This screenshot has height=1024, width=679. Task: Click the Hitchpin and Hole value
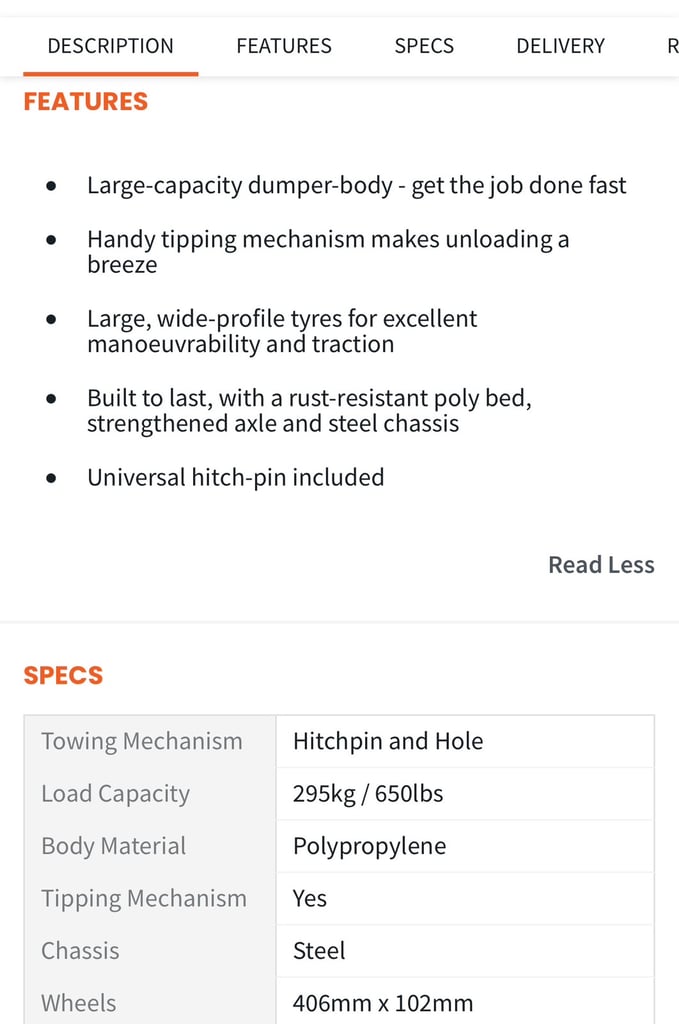[388, 741]
